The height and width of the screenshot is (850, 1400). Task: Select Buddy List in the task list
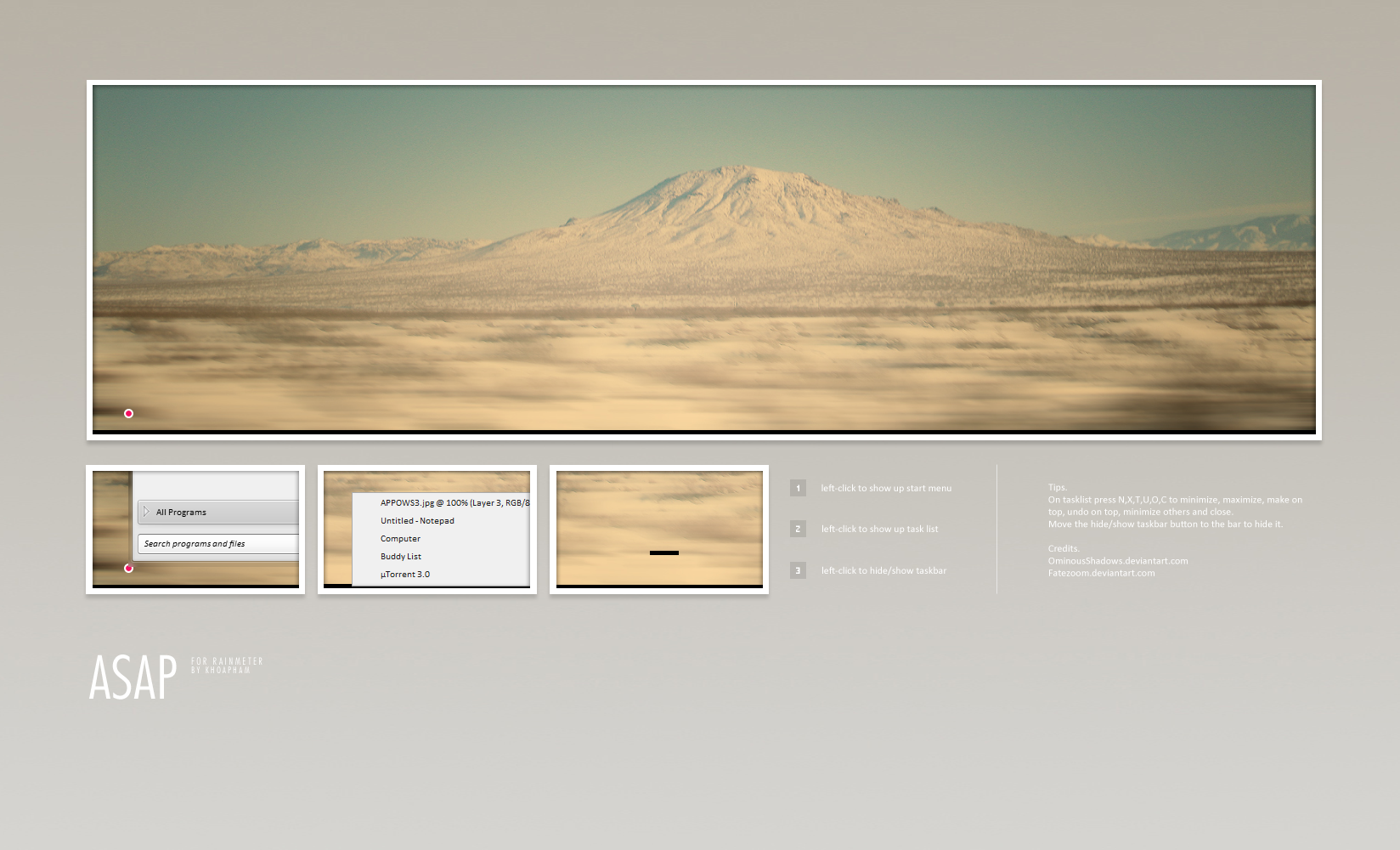coord(401,557)
